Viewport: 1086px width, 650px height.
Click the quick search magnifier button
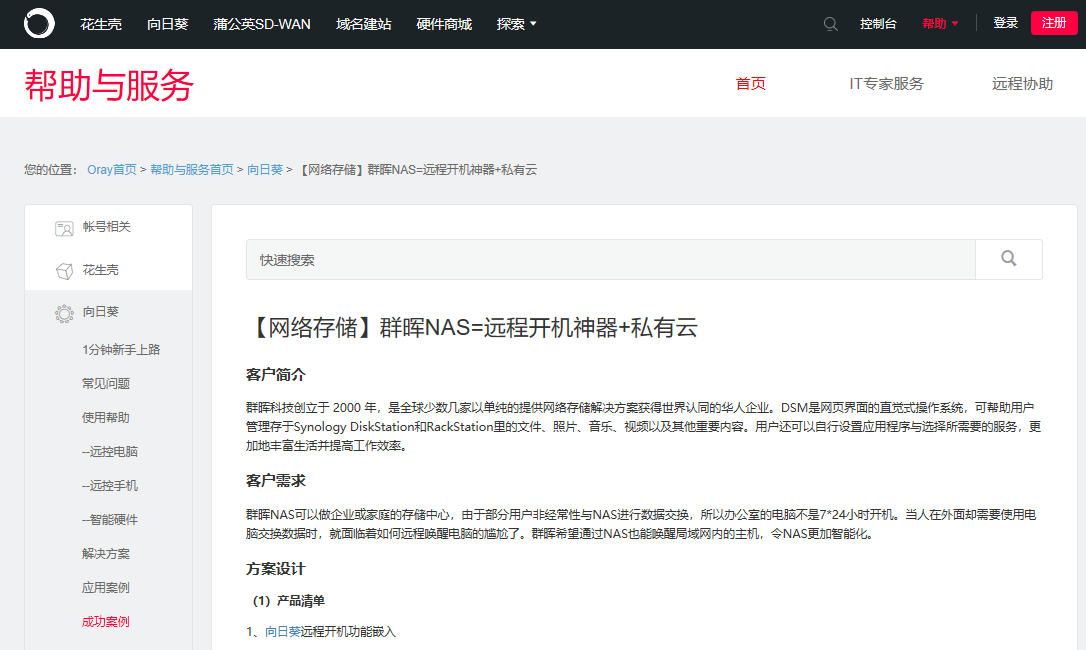click(x=1008, y=259)
